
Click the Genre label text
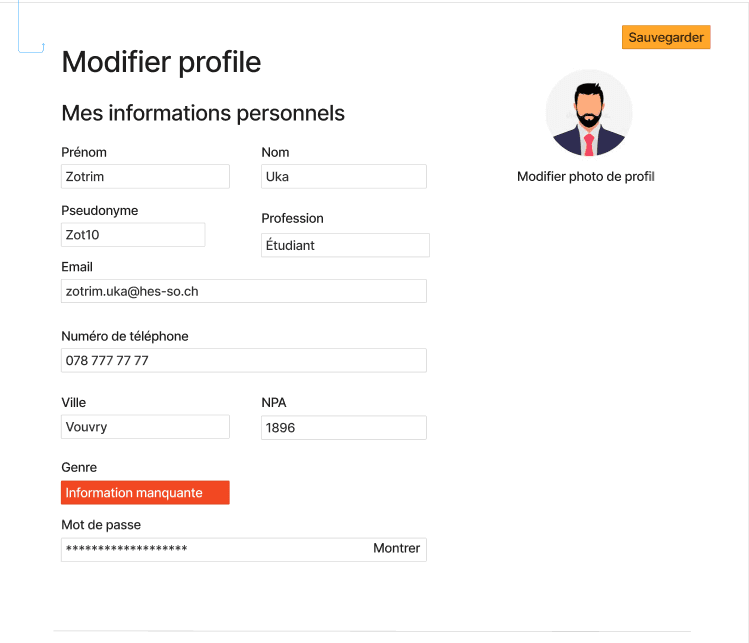tap(79, 467)
